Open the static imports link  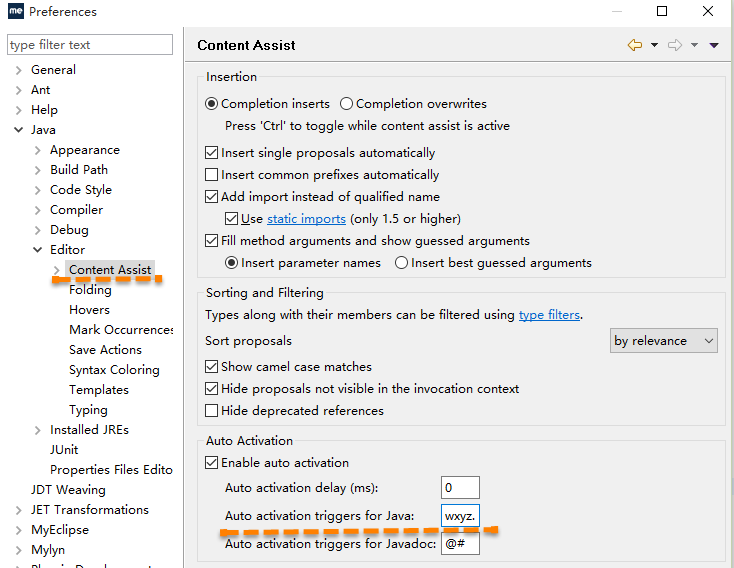pos(306,219)
